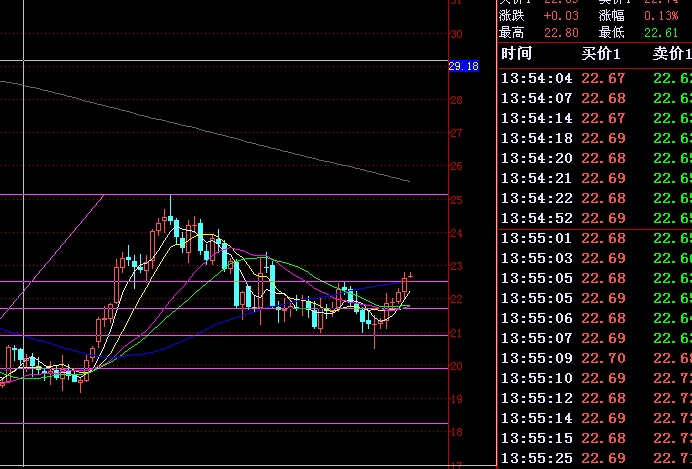Click the 23 price axis label
The height and width of the screenshot is (469, 692).
(456, 266)
